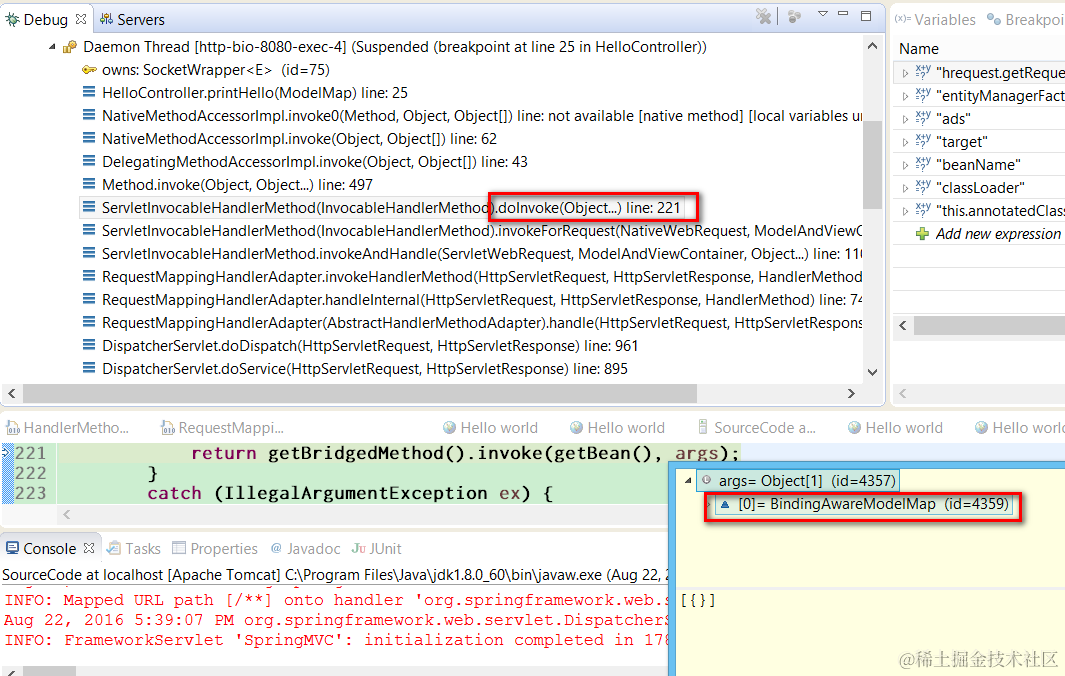Image resolution: width=1065 pixels, height=676 pixels.
Task: Click the Console monitor icon
Action: coord(12,548)
